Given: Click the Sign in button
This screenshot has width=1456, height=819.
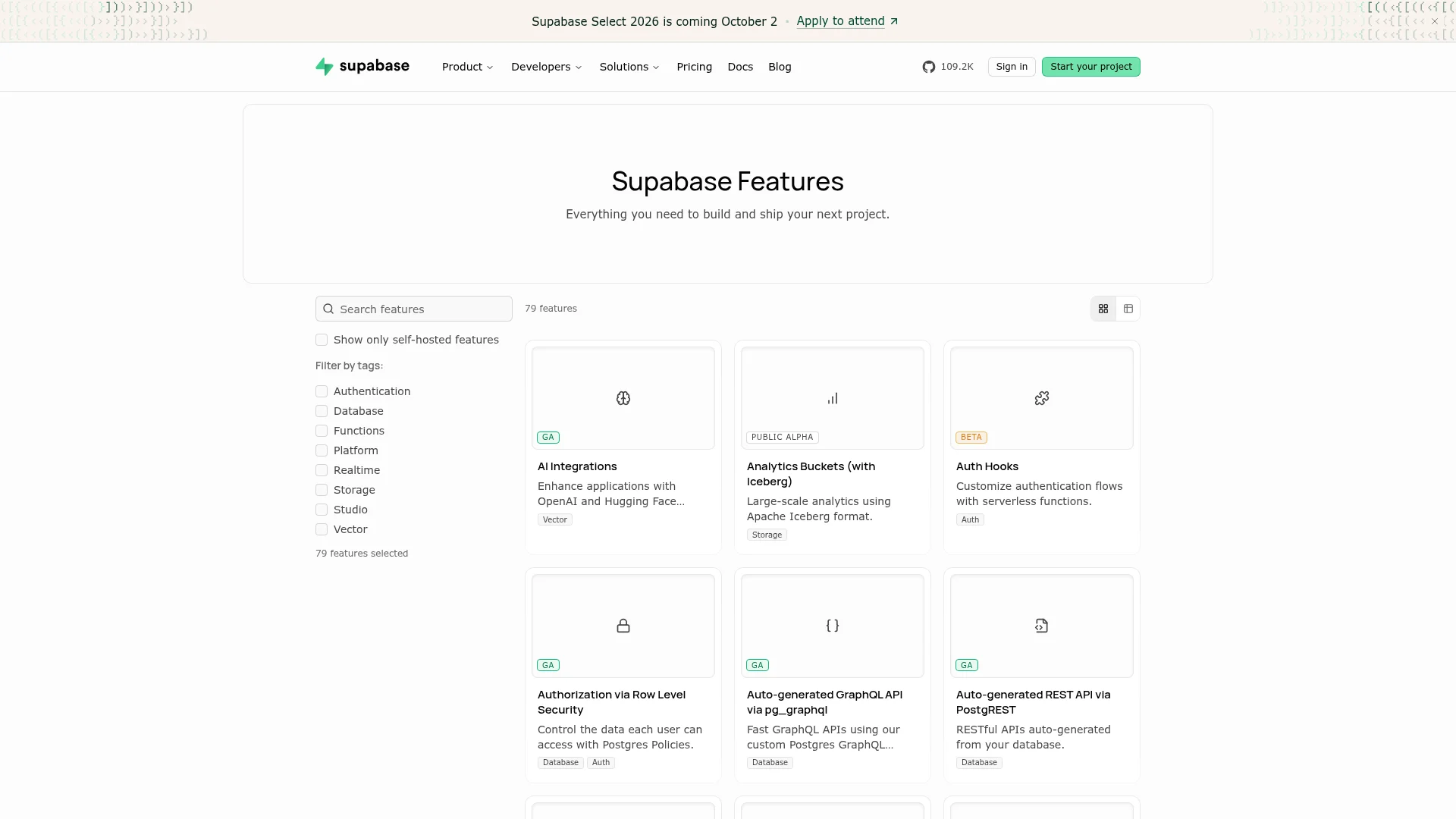Looking at the screenshot, I should [x=1012, y=67].
